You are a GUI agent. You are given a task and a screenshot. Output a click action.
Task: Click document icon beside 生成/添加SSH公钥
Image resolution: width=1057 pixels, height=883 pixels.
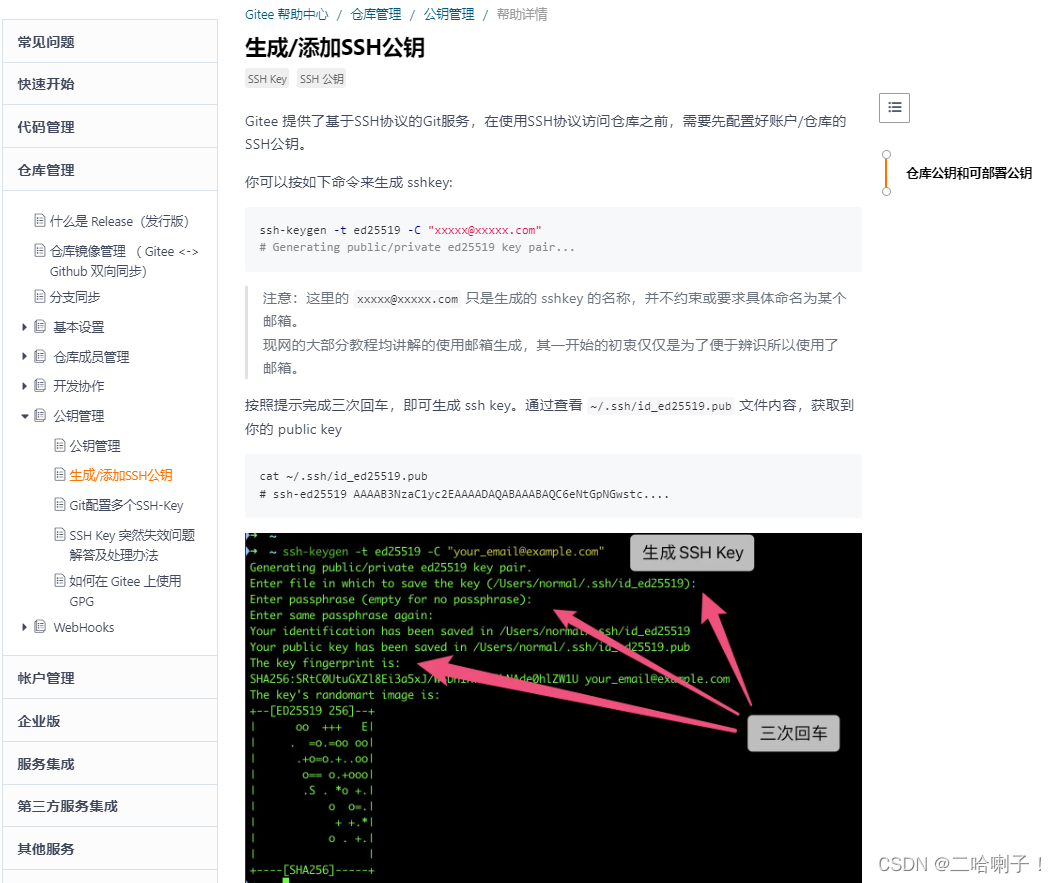pyautogui.click(x=60, y=475)
